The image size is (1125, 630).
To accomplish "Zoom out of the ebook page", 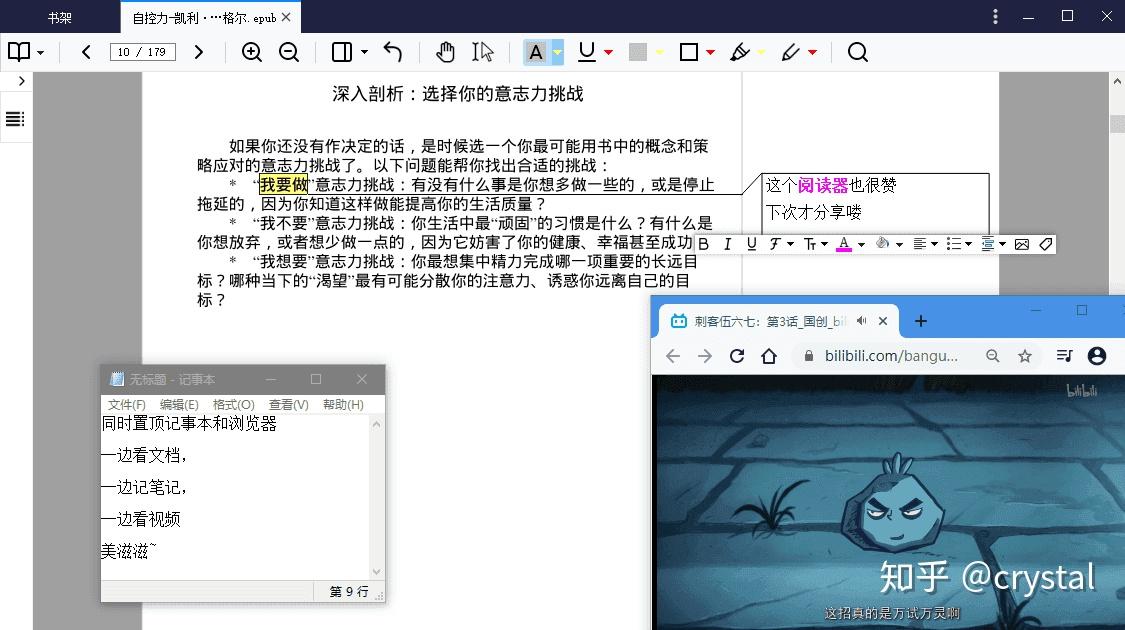I will tap(290, 52).
